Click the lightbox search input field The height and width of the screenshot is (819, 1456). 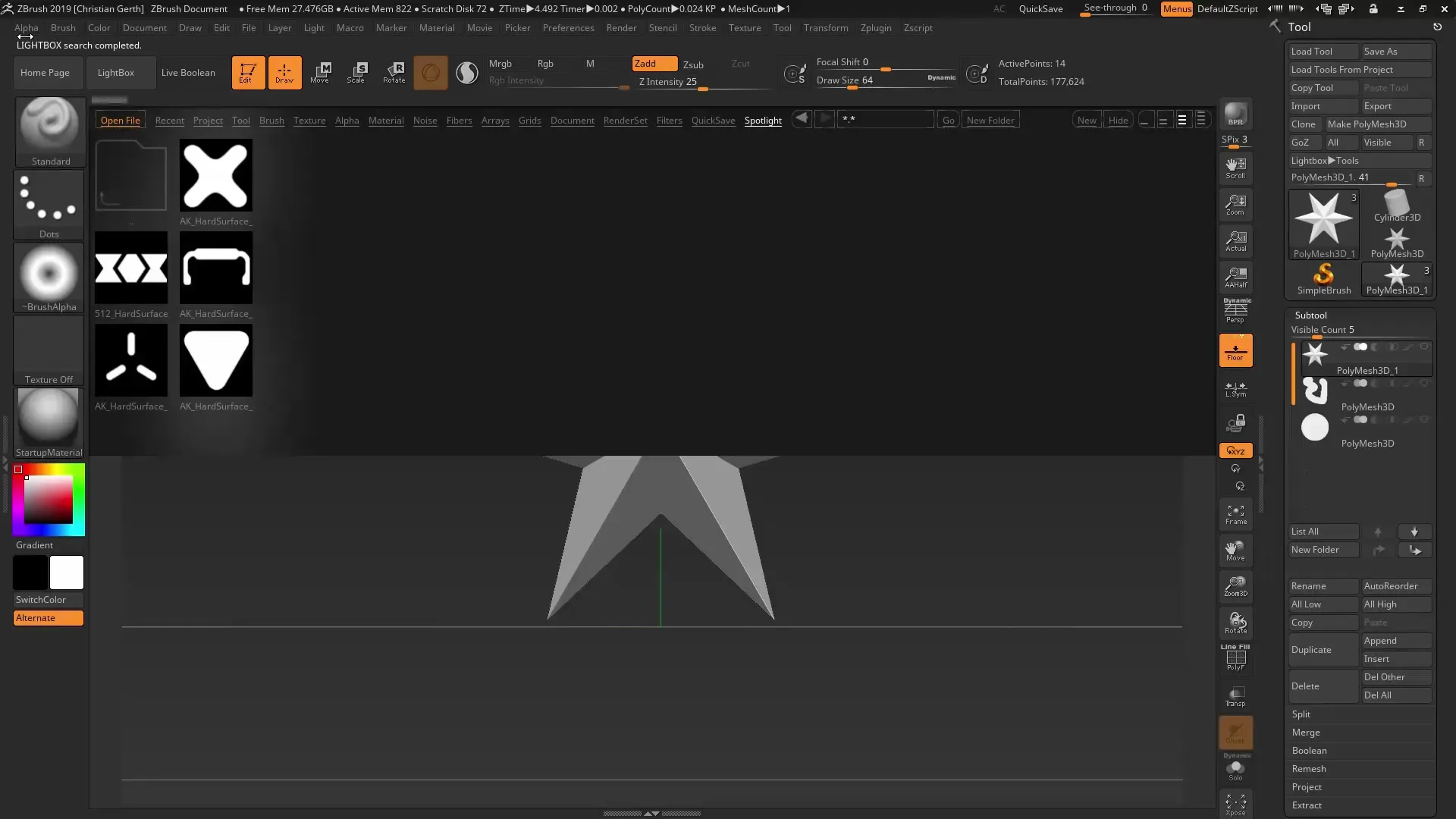tap(886, 120)
